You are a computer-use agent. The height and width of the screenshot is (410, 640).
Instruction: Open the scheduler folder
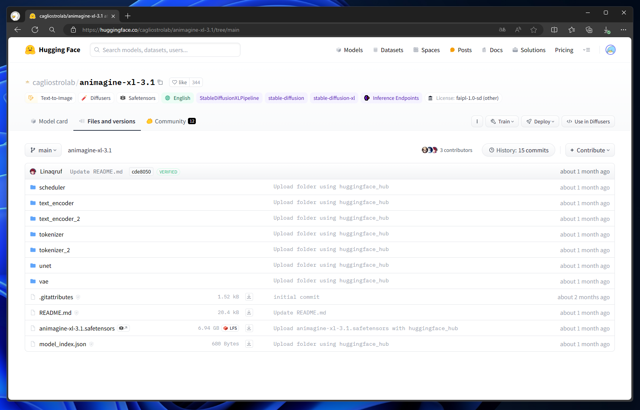pyautogui.click(x=52, y=187)
